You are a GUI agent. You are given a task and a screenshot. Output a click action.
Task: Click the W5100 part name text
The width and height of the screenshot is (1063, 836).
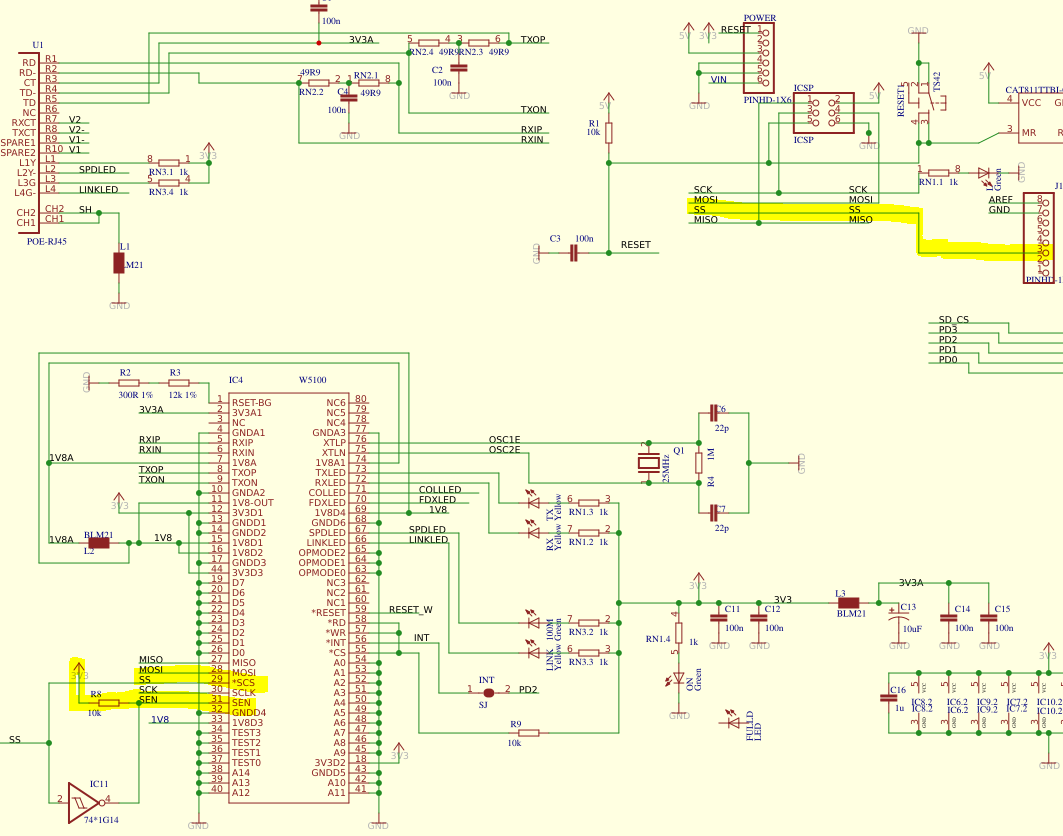[313, 380]
